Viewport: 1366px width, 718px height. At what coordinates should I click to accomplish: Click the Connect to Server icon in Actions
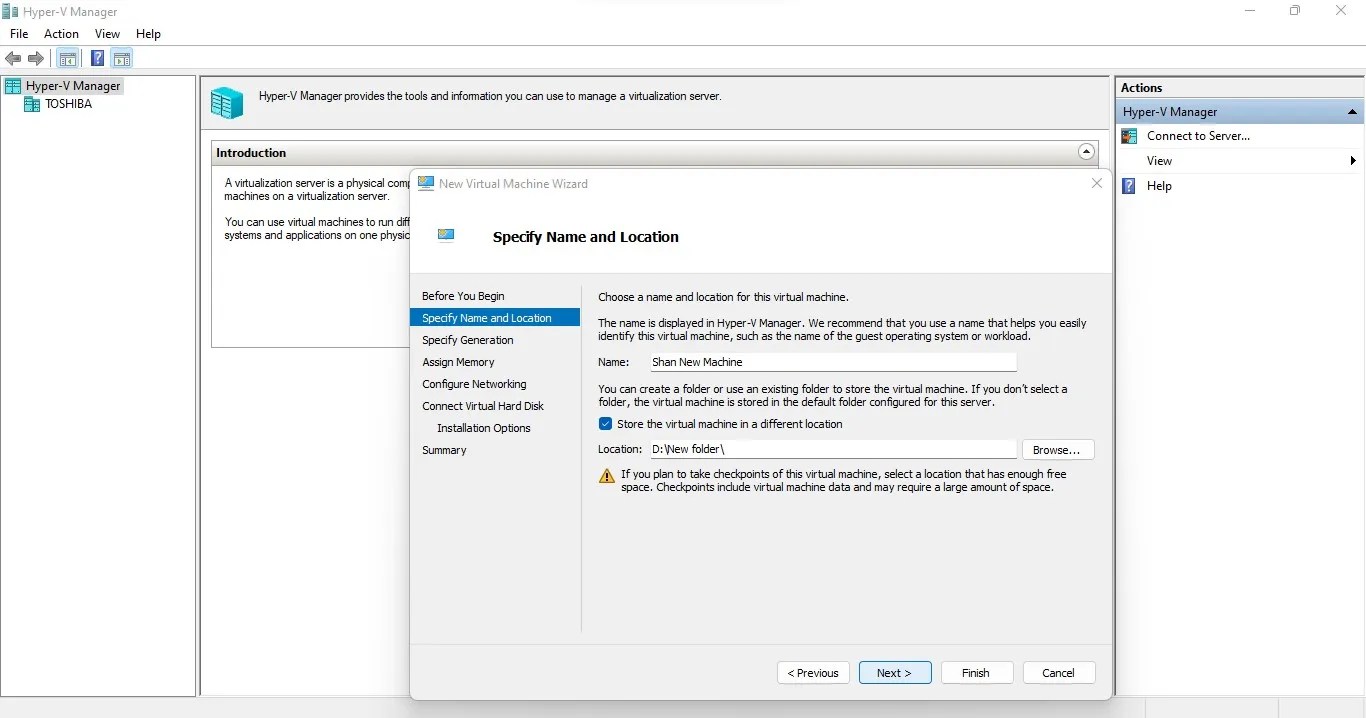(1129, 136)
